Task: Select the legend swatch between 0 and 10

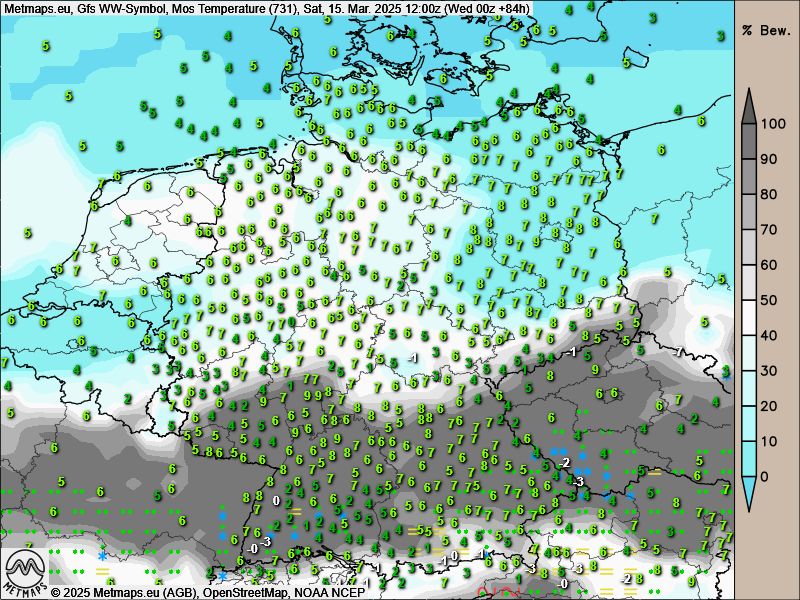Action: pos(749,458)
